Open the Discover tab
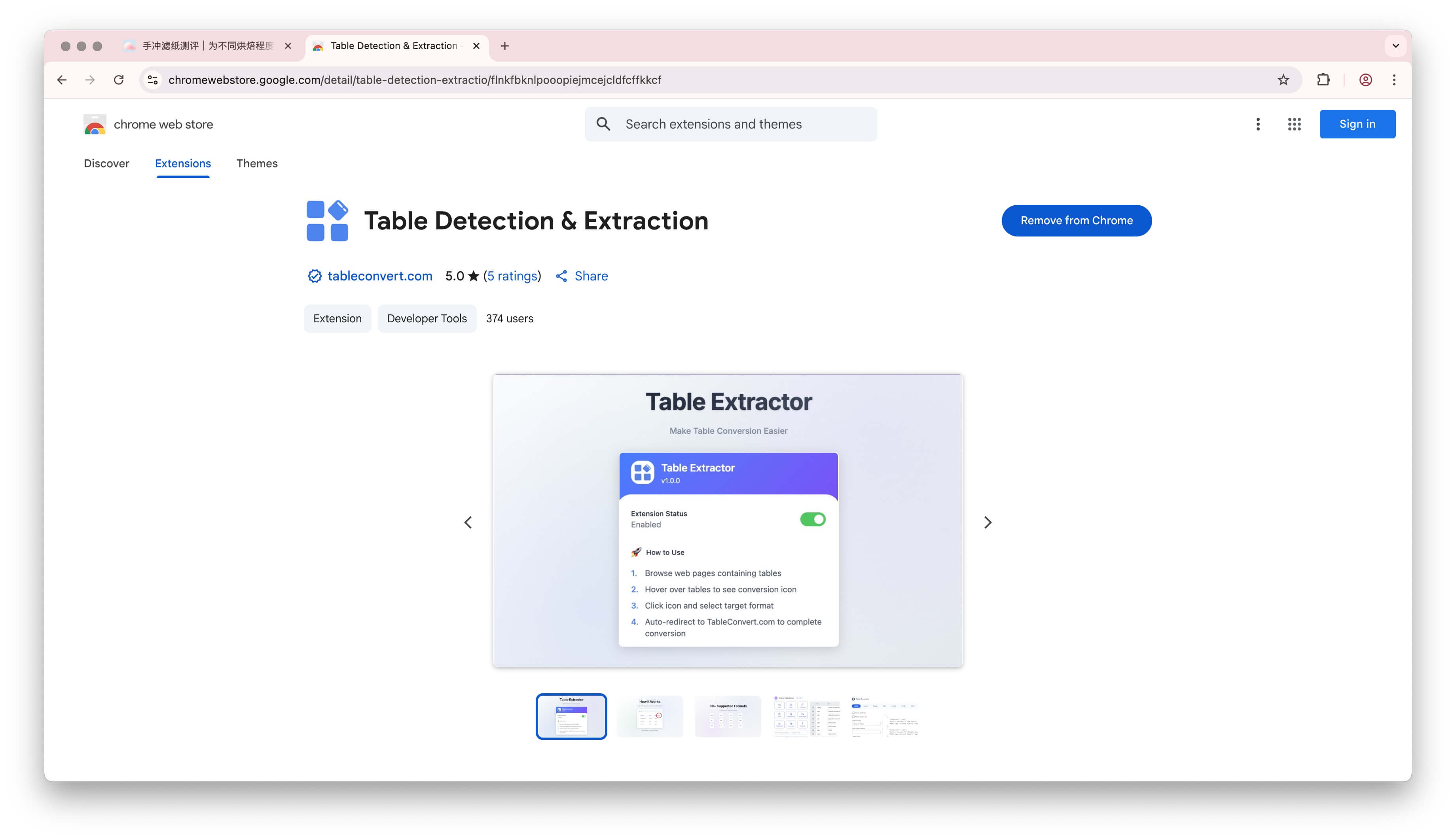The image size is (1456, 840). pyautogui.click(x=106, y=163)
